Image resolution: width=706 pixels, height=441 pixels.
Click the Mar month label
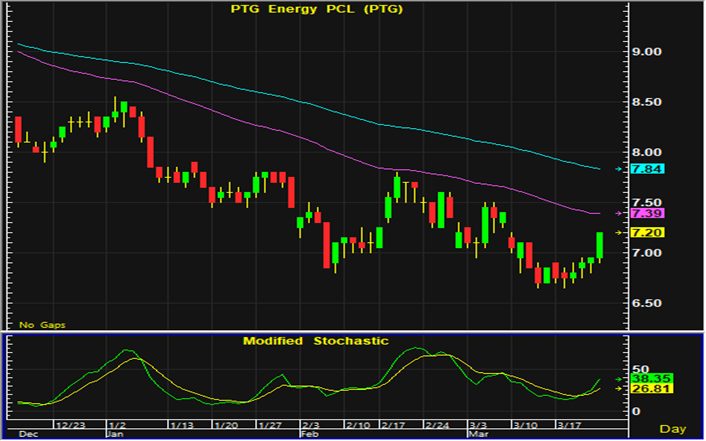point(477,434)
